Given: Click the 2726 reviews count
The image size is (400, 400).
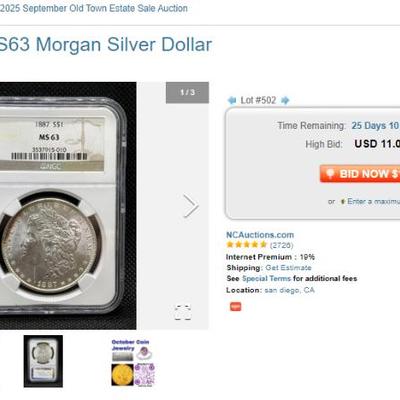Looking at the screenshot, I should pos(281,245).
